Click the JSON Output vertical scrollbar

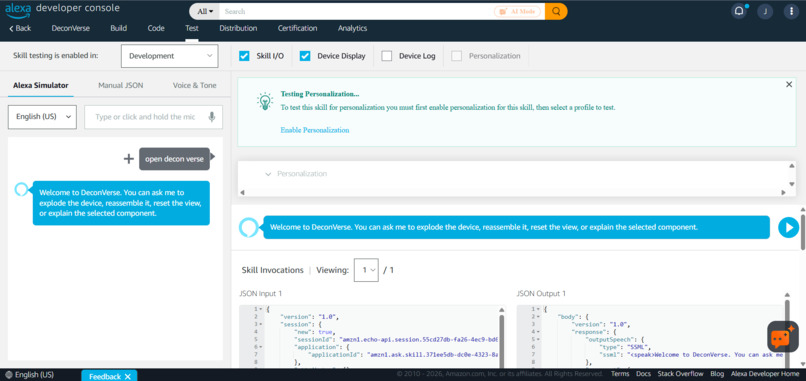[786, 329]
